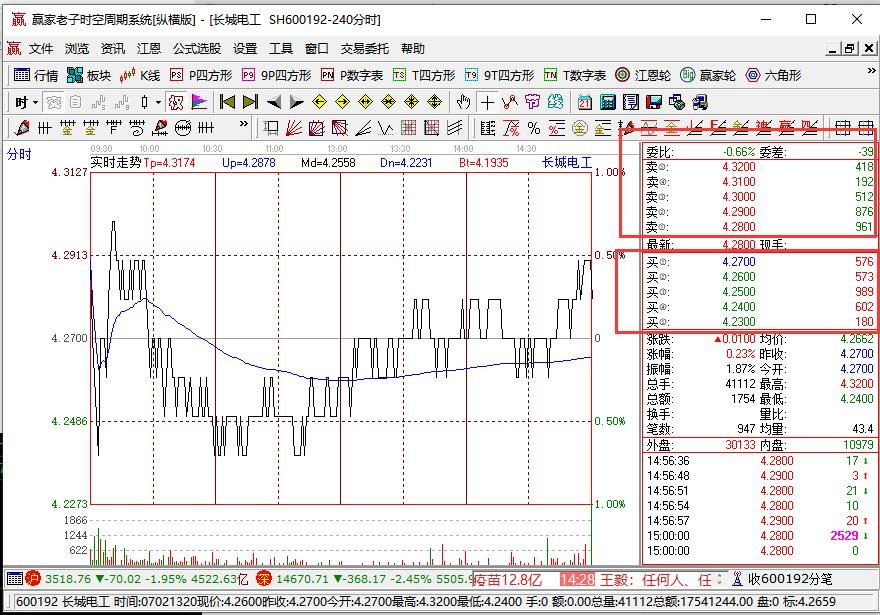Open the 文件 menu

[41, 49]
